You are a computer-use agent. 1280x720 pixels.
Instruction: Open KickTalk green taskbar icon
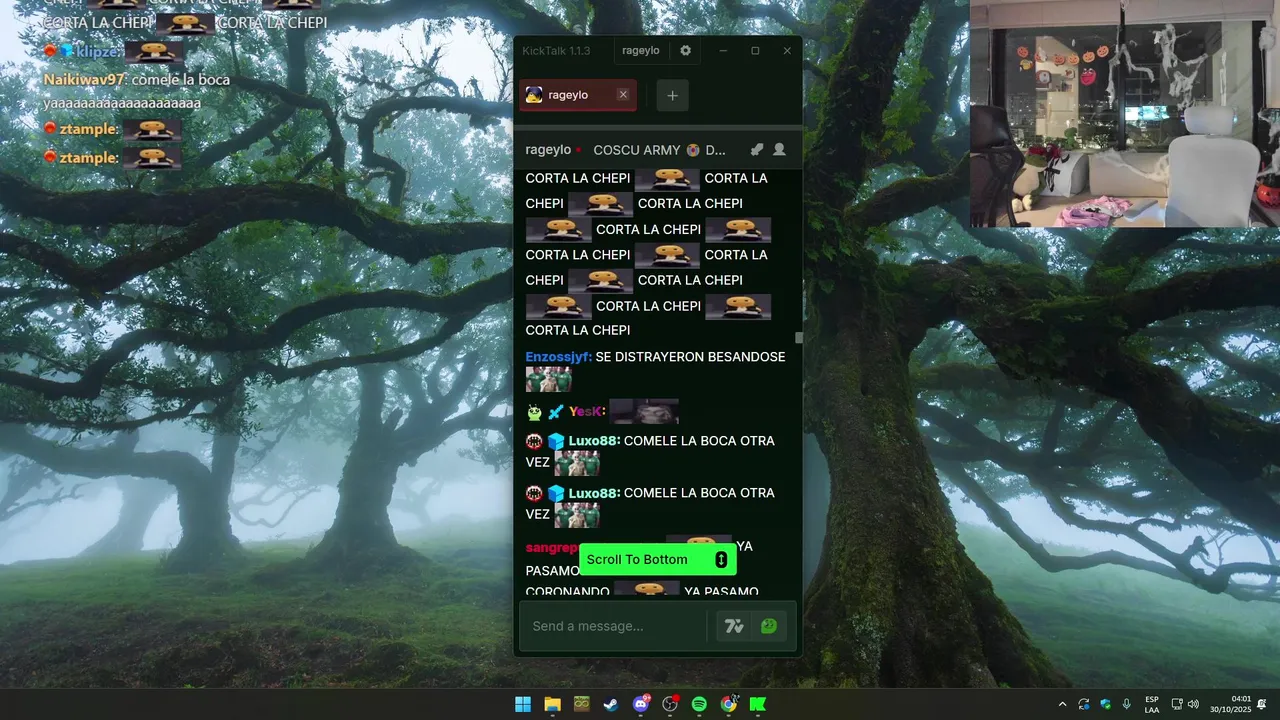point(758,704)
